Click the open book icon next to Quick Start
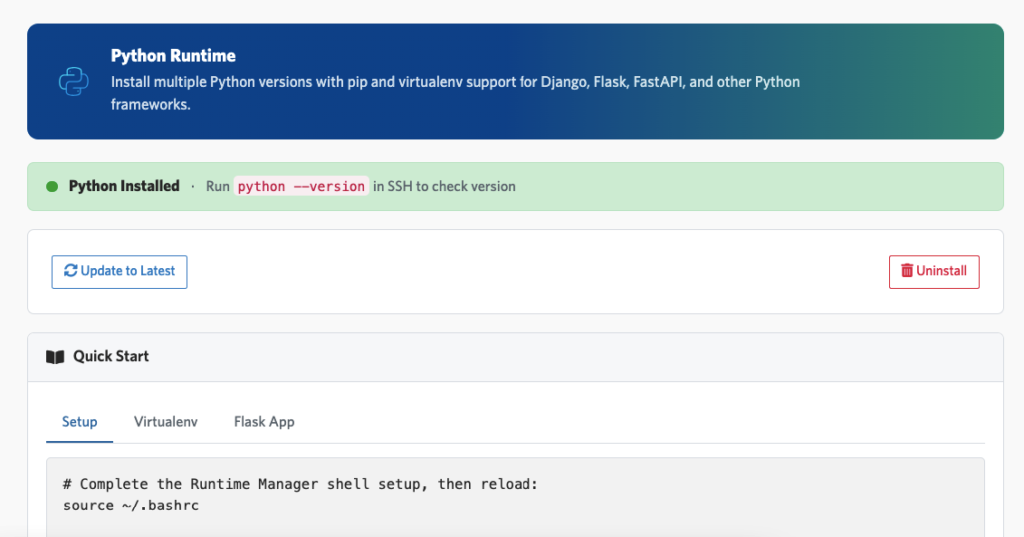Screen dimensions: 1024x537 pyautogui.click(x=56, y=357)
